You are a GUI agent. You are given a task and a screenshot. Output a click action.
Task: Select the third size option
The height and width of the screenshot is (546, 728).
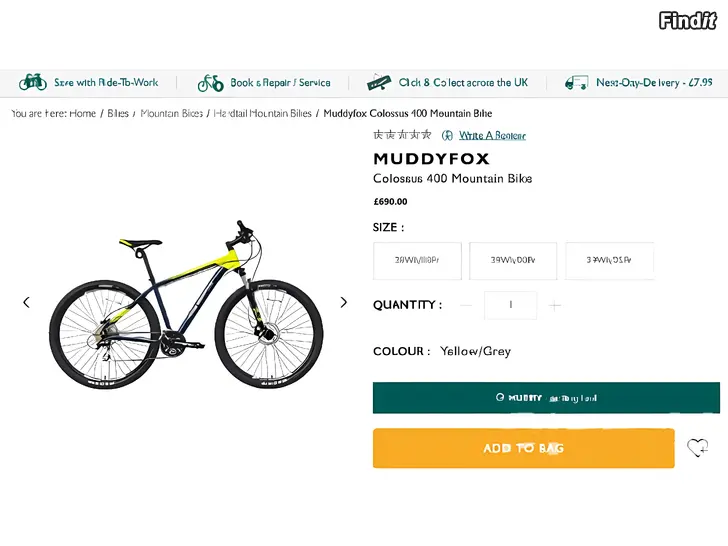tap(609, 260)
